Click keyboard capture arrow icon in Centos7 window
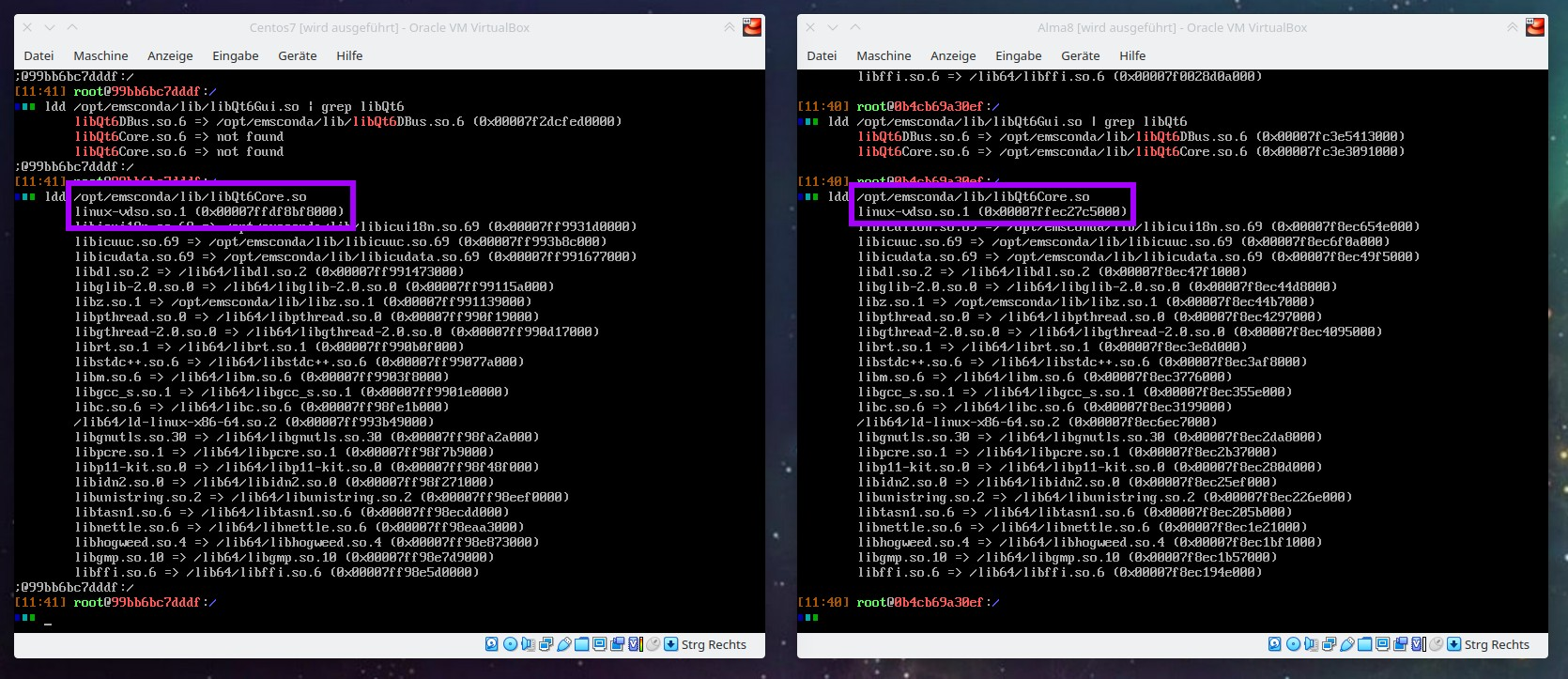This screenshot has width=1568, height=679. click(670, 644)
